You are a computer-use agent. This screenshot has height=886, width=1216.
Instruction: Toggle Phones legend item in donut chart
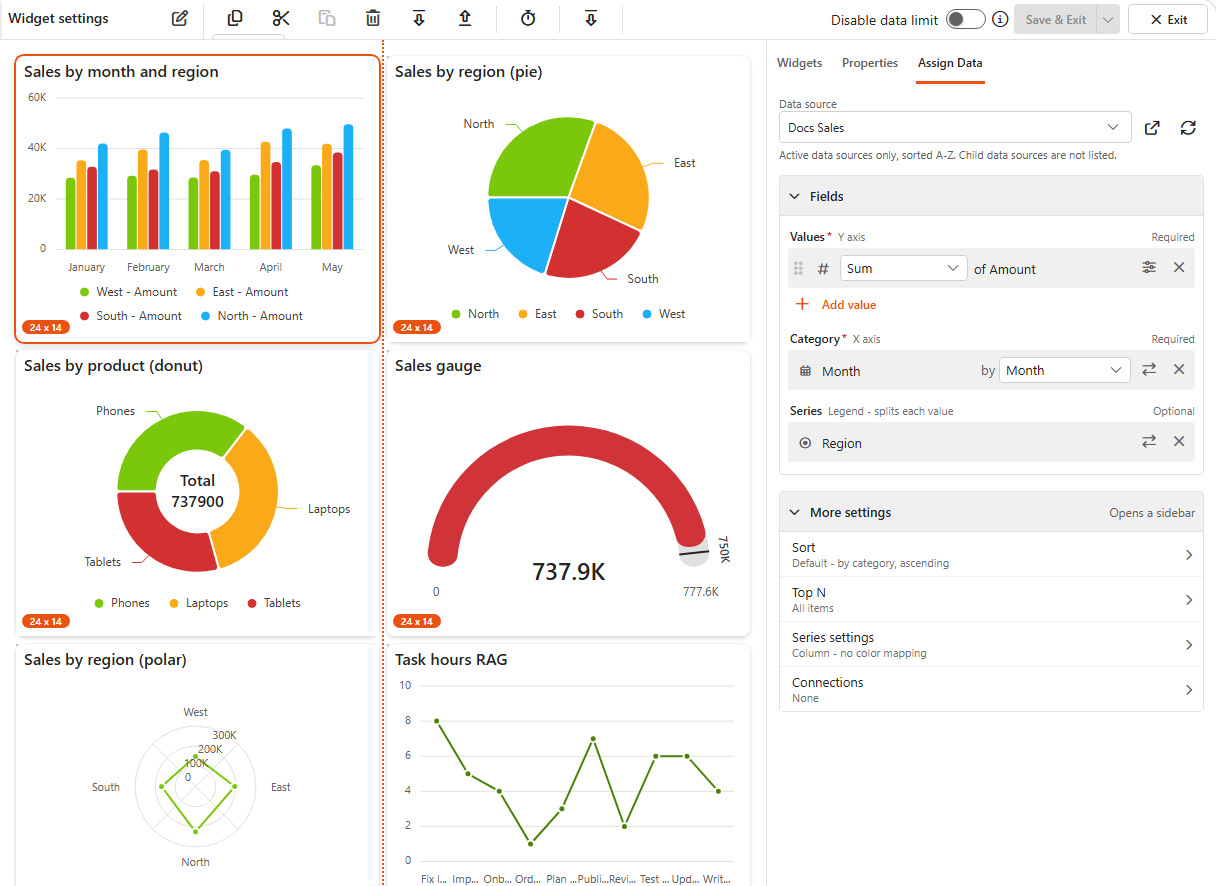point(122,603)
